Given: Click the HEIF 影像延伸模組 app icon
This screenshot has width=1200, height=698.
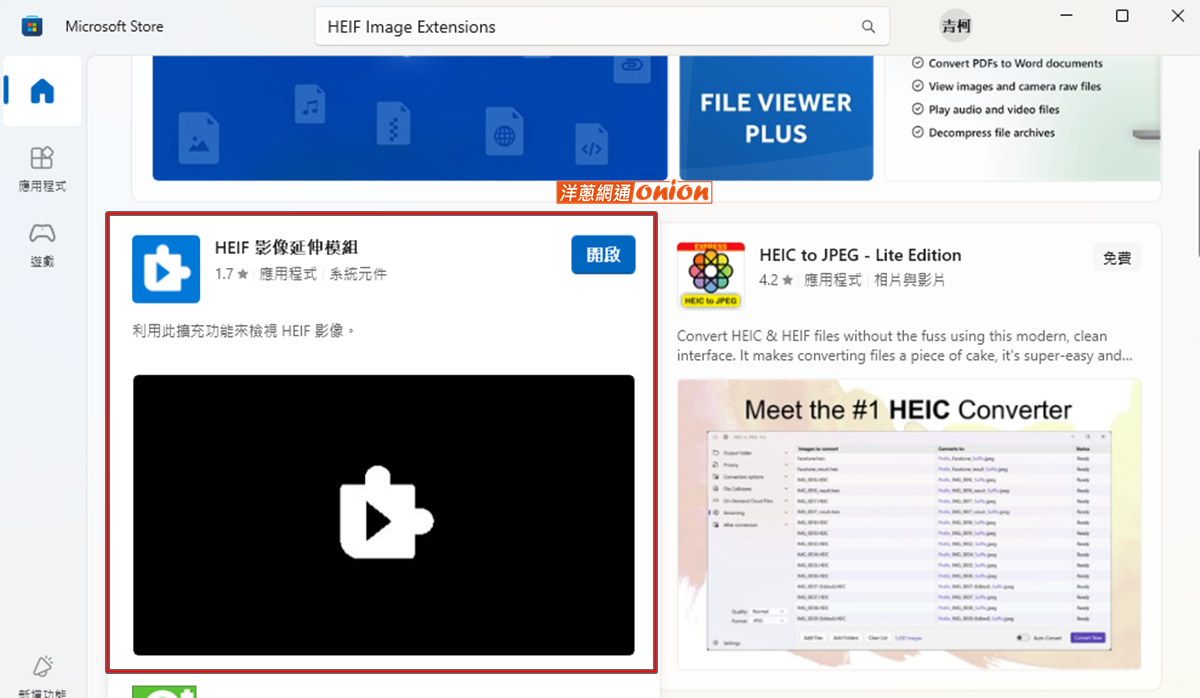Looking at the screenshot, I should (166, 269).
